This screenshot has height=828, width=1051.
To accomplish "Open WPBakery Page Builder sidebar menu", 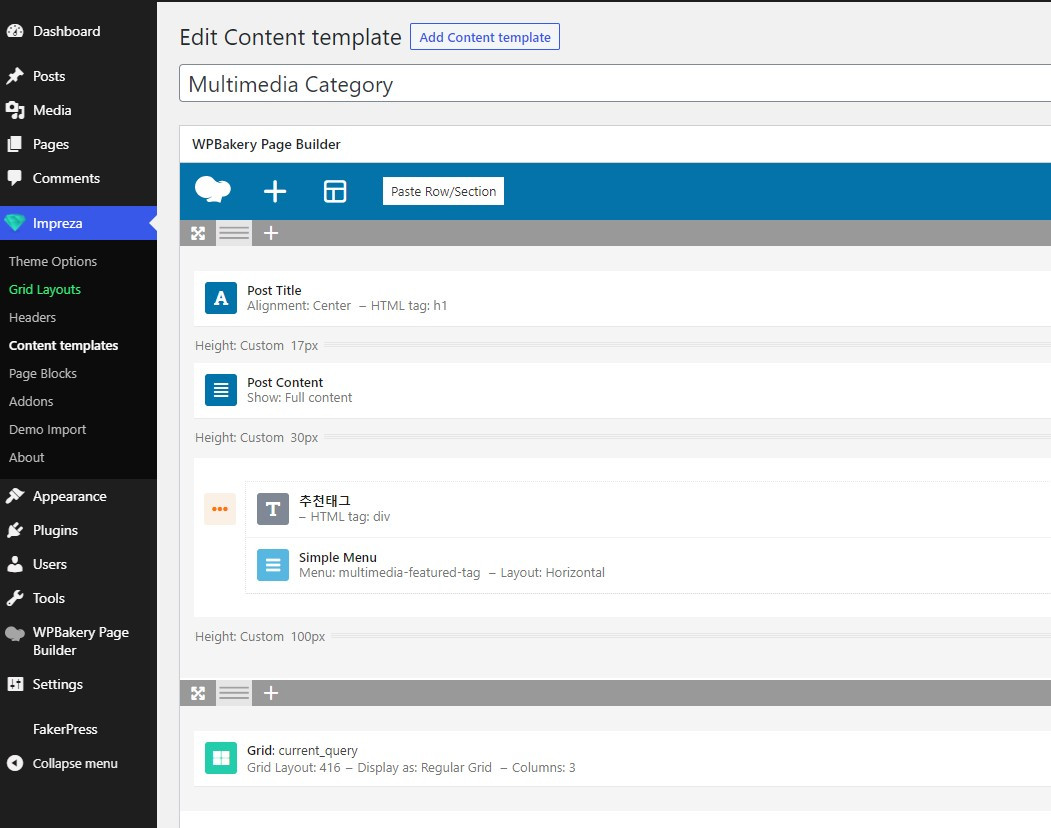I will click(x=80, y=642).
